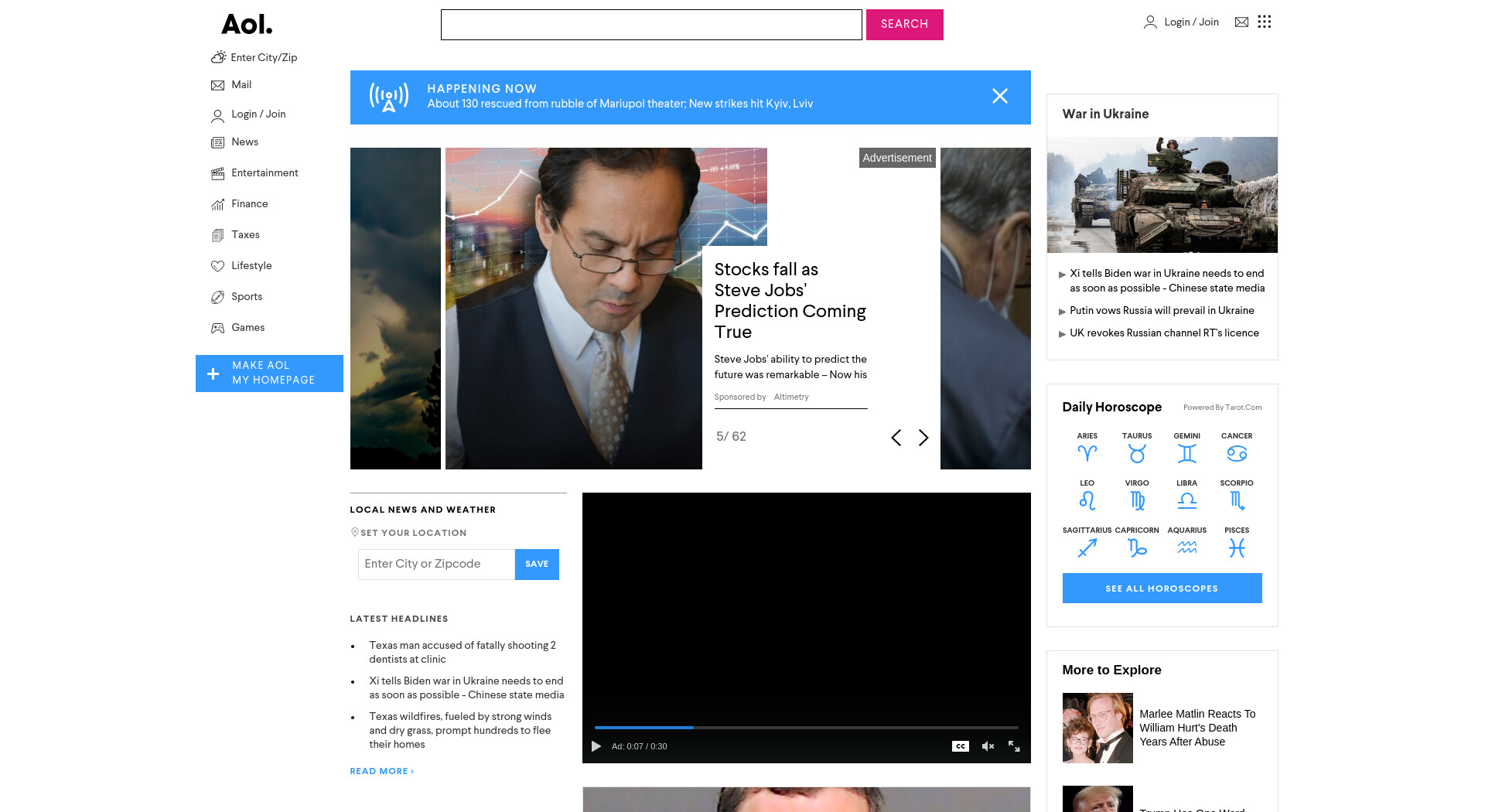The height and width of the screenshot is (812, 1485).
Task: Open the mail envelope icon in header
Action: [x=1241, y=22]
